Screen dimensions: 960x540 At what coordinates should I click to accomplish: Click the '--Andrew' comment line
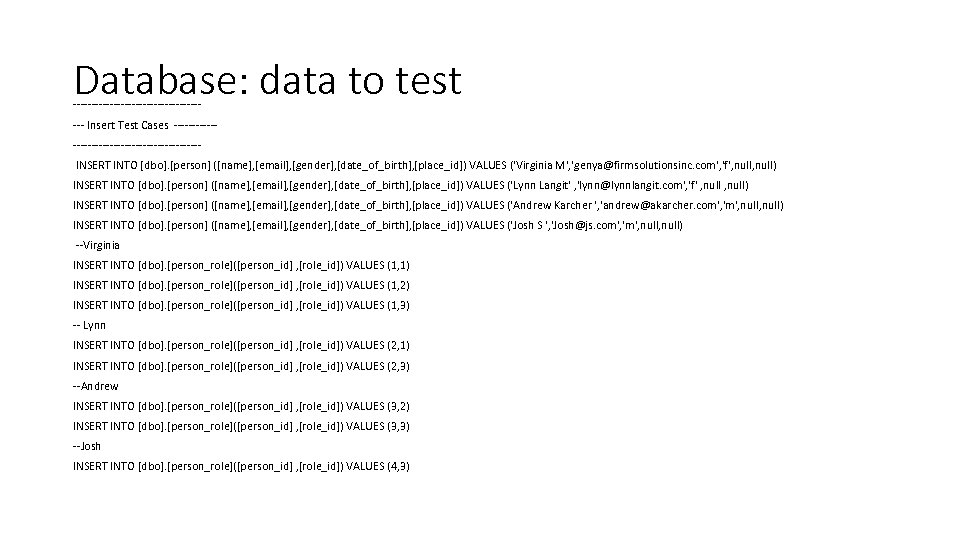tap(96, 386)
